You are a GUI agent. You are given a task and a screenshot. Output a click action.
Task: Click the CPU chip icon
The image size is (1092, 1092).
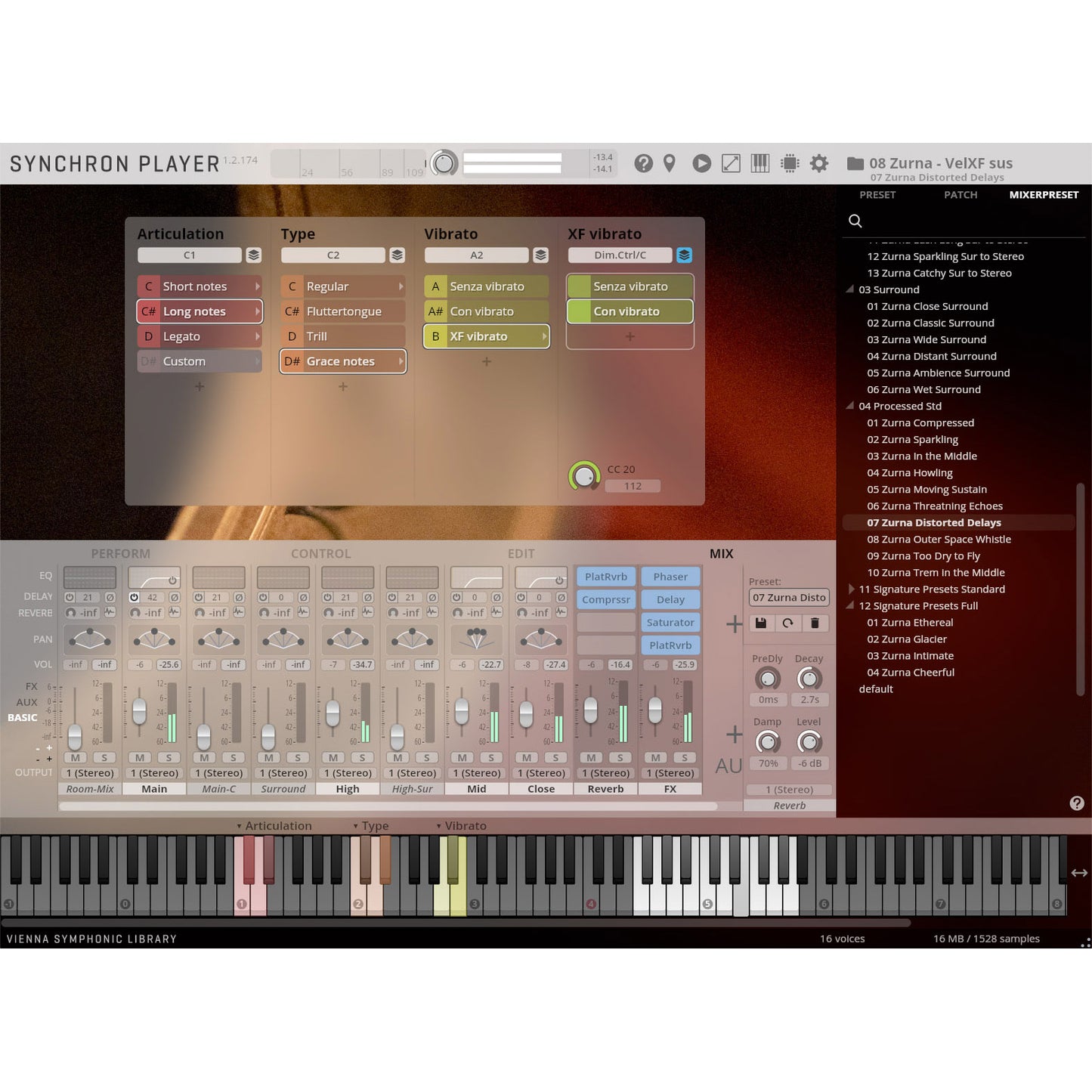click(x=790, y=163)
